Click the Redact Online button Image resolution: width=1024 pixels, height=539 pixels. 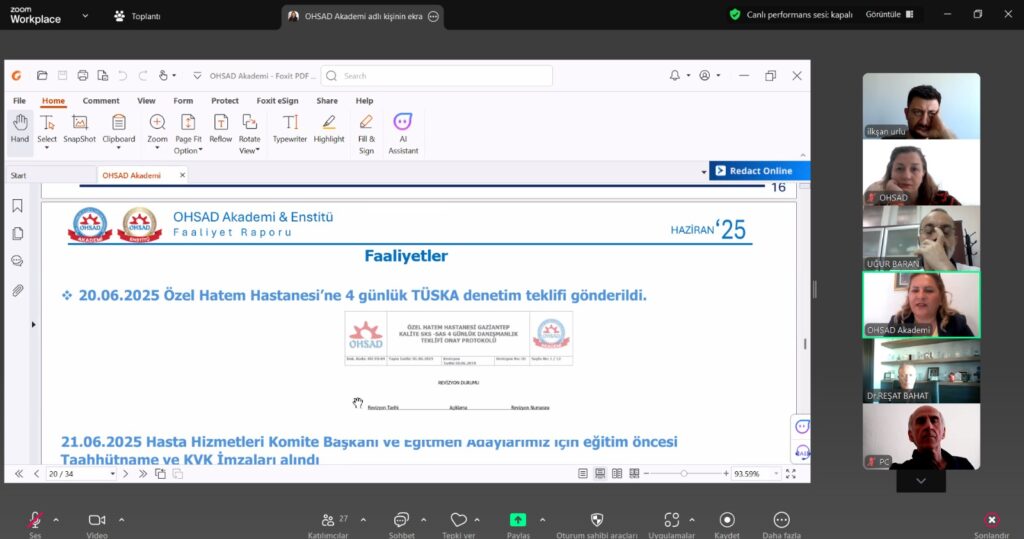coord(759,171)
